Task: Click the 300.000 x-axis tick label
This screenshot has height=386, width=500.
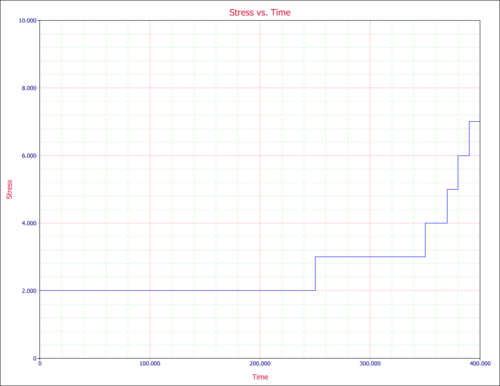Action: [x=370, y=363]
